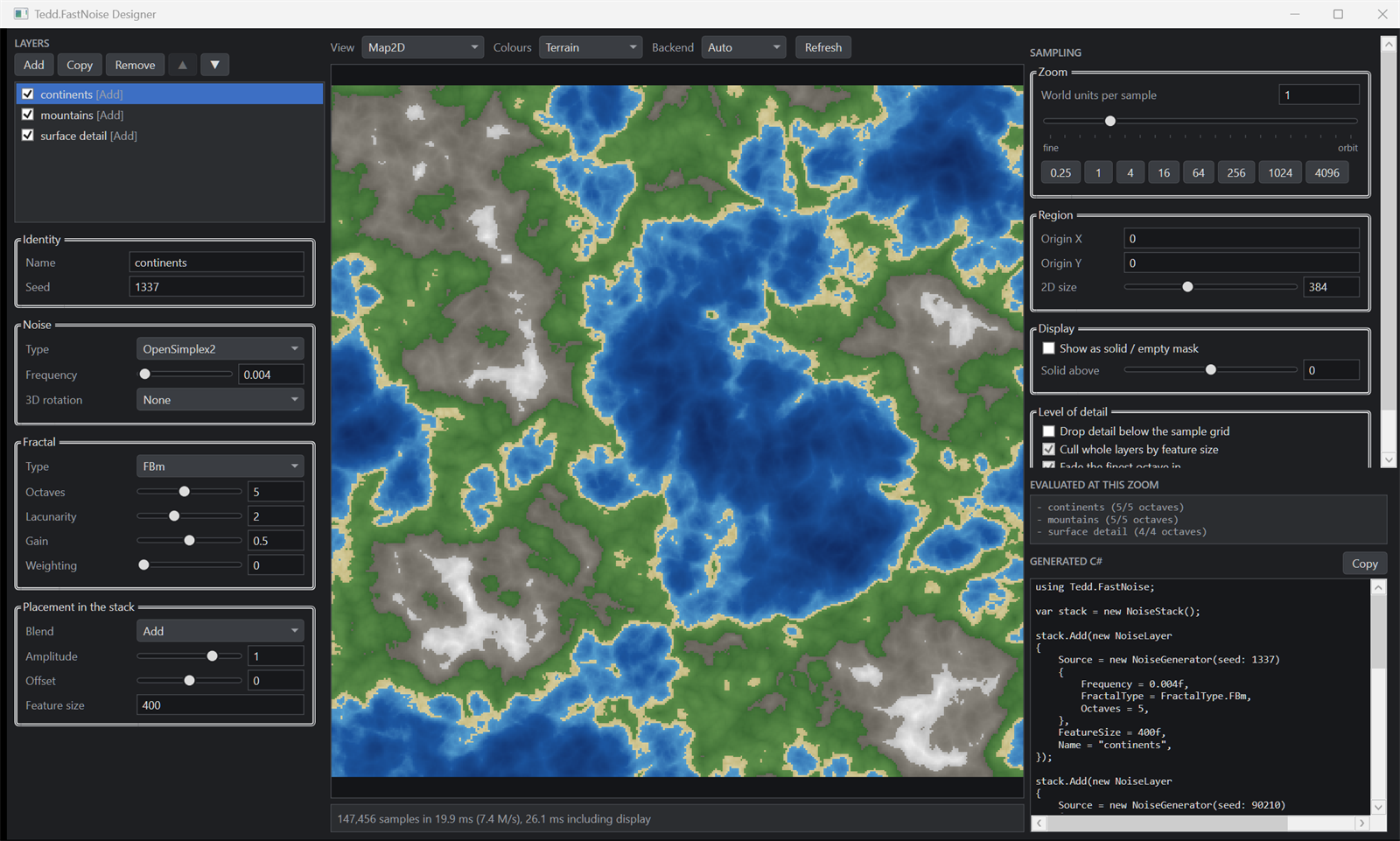Toggle the mountains layer checkbox
The width and height of the screenshot is (1400, 841).
tap(28, 115)
